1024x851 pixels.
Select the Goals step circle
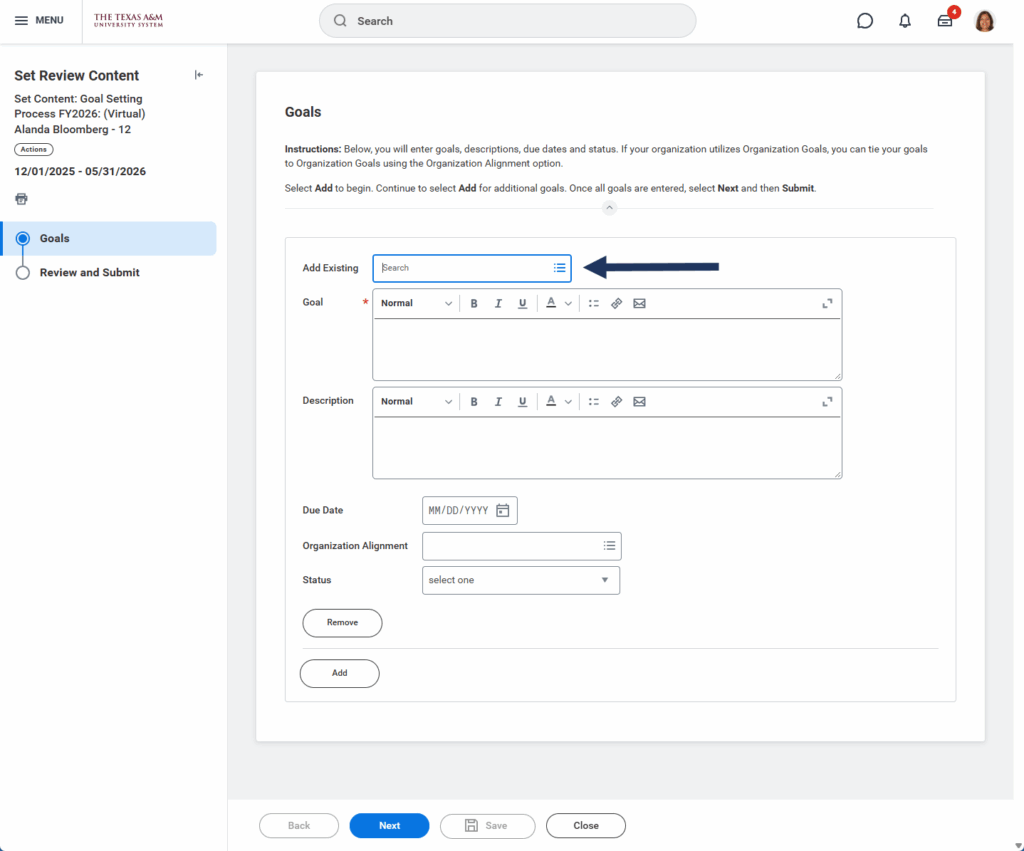click(22, 238)
